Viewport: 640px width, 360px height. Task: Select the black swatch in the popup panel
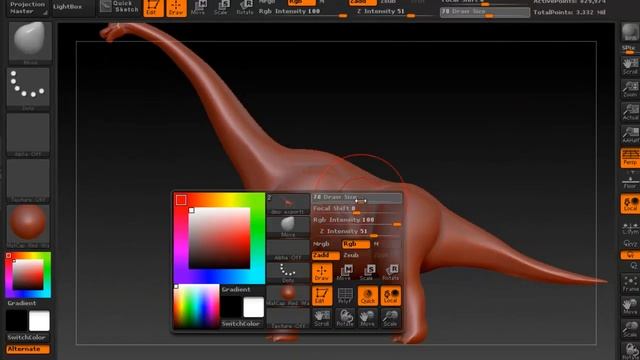coord(231,307)
